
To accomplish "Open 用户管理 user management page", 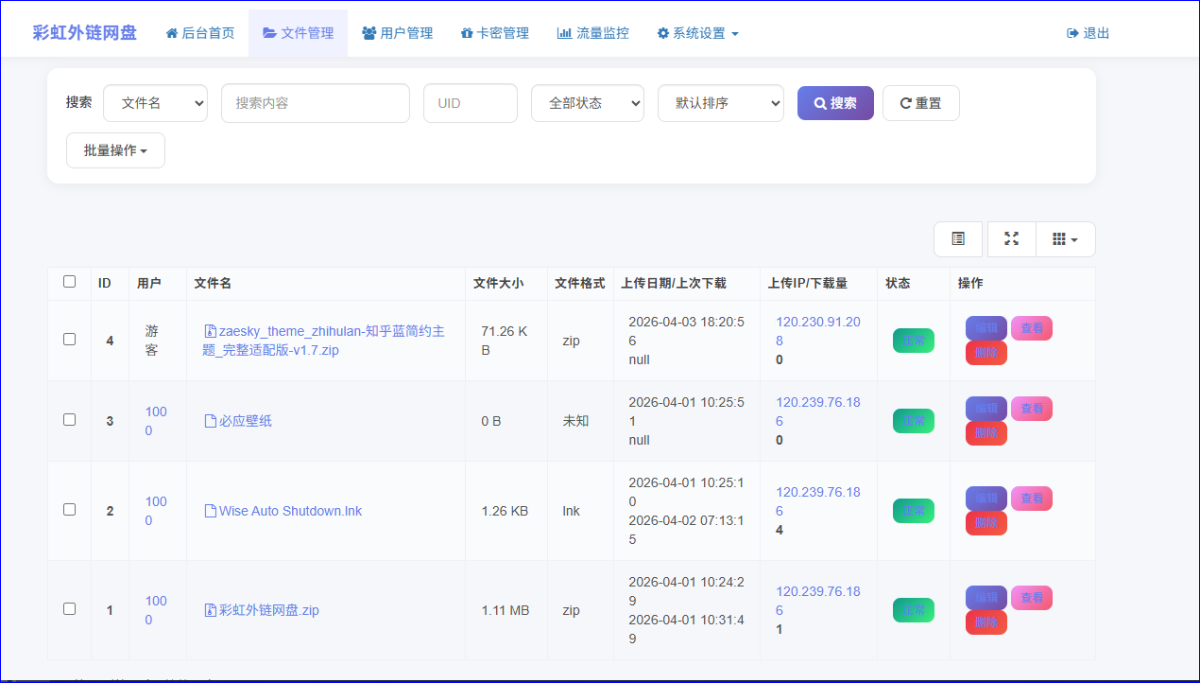I will point(397,33).
